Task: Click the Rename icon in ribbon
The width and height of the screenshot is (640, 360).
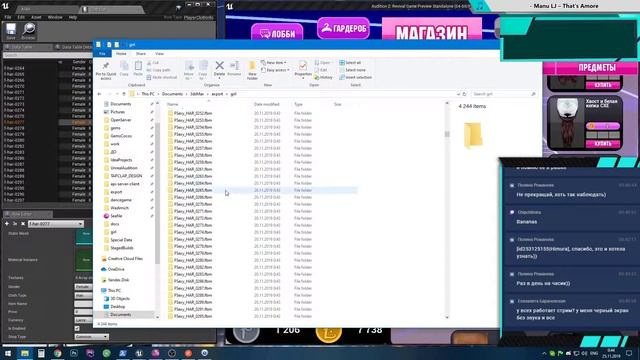Action: click(x=234, y=65)
